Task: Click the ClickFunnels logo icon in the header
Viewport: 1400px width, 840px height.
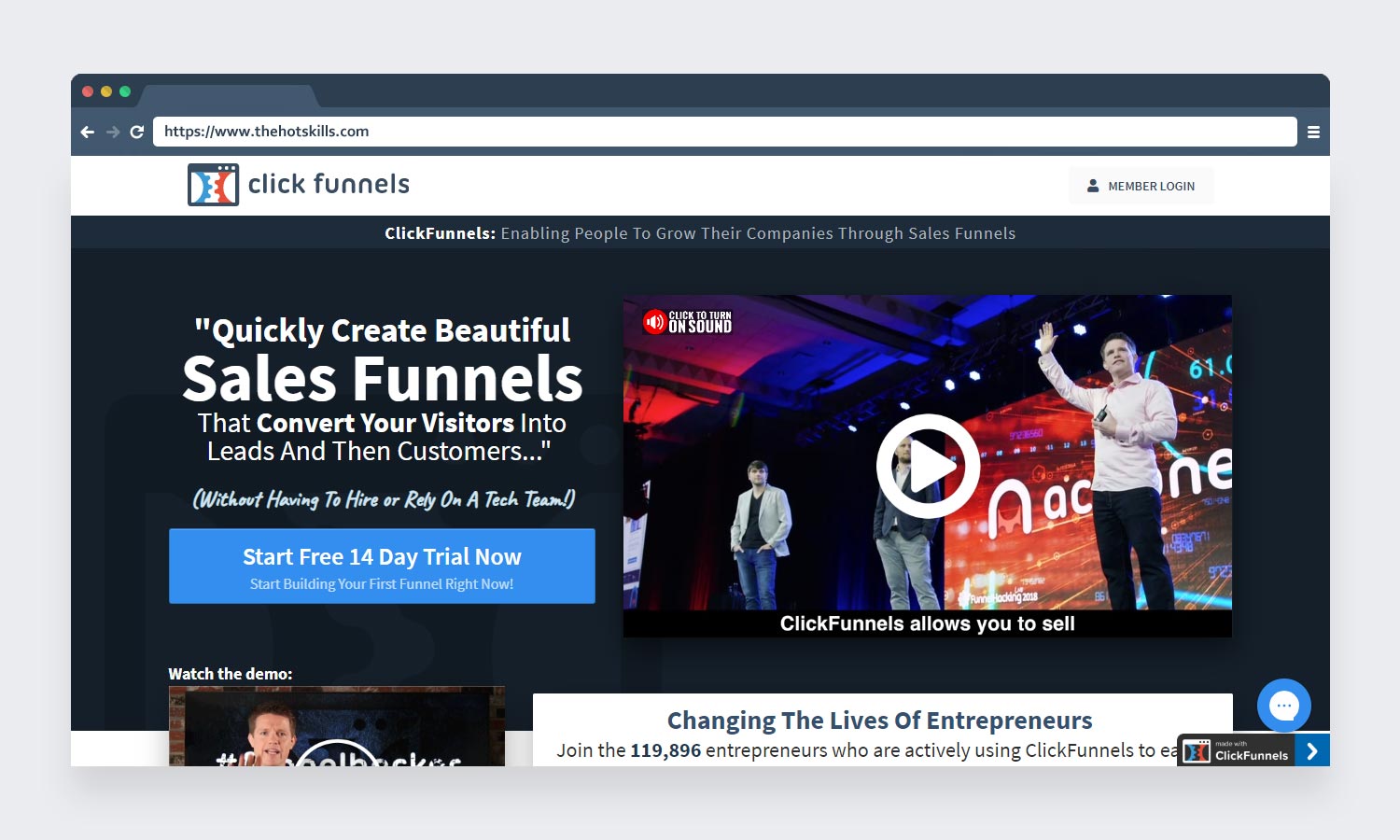Action: 213,185
